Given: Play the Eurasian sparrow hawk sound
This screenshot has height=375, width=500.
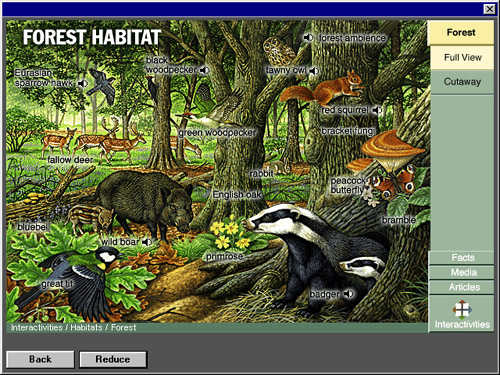Looking at the screenshot, I should pyautogui.click(x=83, y=83).
